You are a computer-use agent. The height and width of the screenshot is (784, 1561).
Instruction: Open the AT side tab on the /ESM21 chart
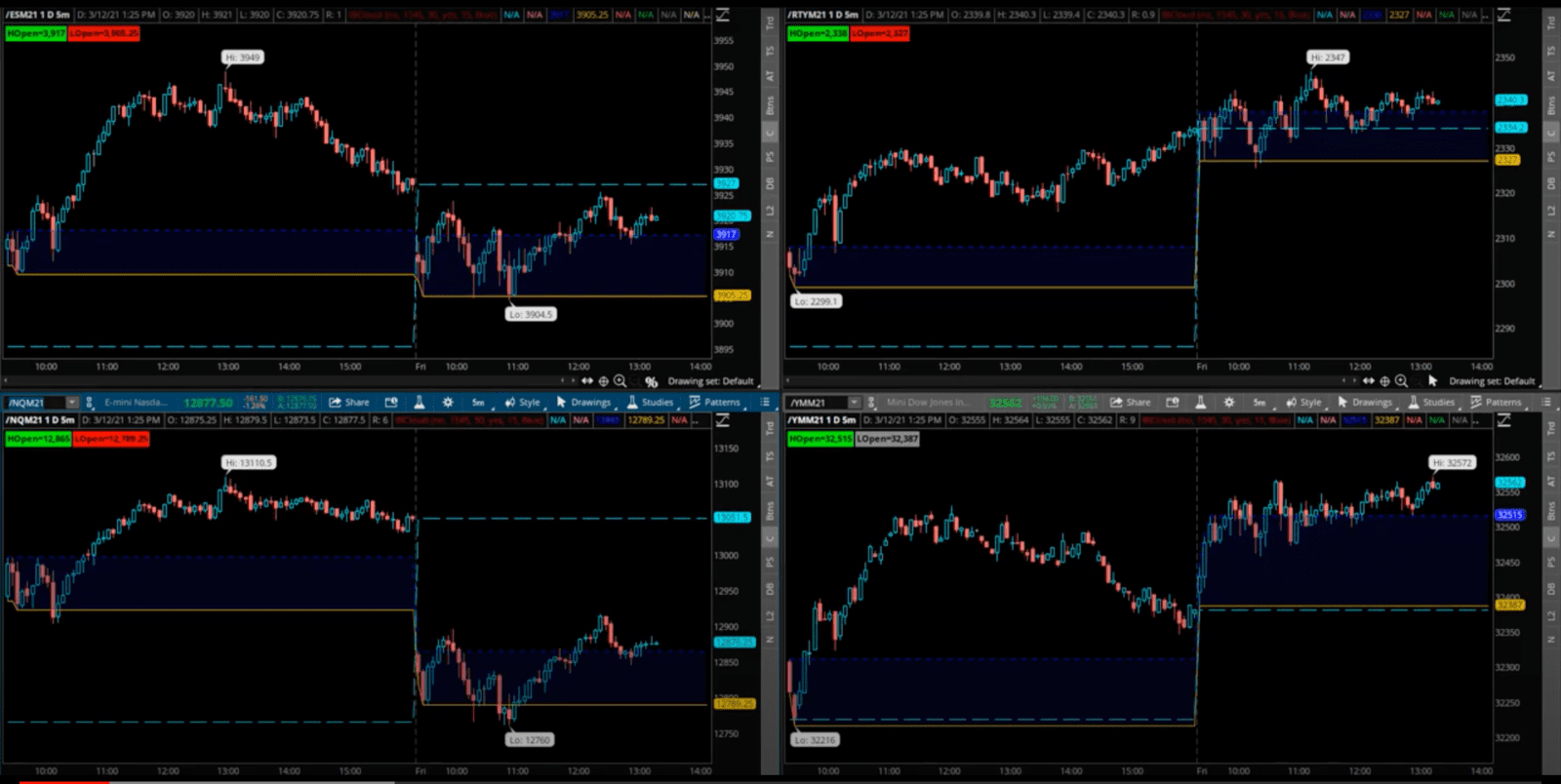point(770,76)
